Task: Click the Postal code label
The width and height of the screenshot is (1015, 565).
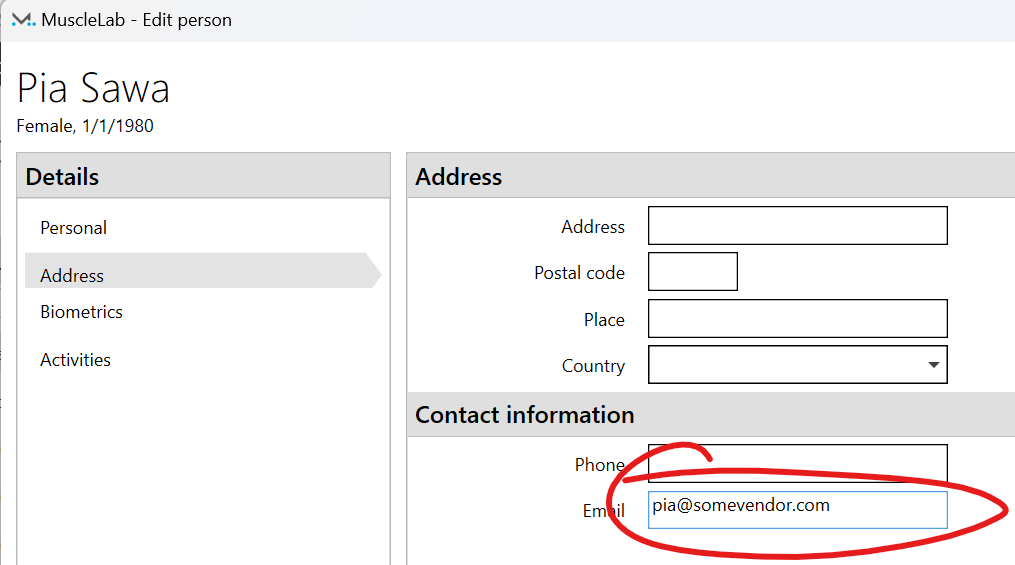Action: coord(579,273)
